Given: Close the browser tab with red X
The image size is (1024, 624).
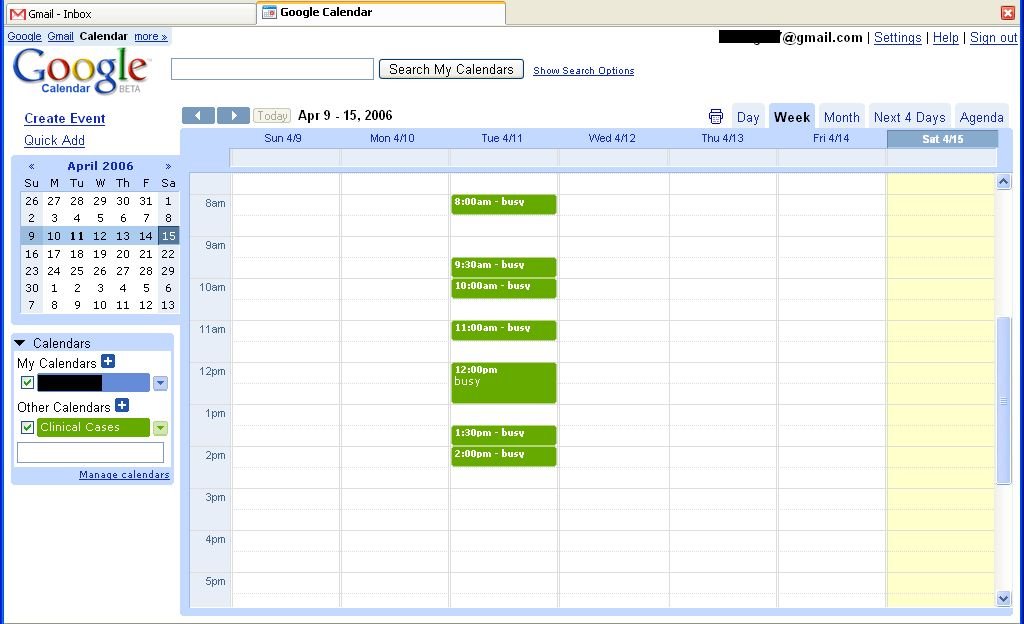Looking at the screenshot, I should click(1008, 13).
